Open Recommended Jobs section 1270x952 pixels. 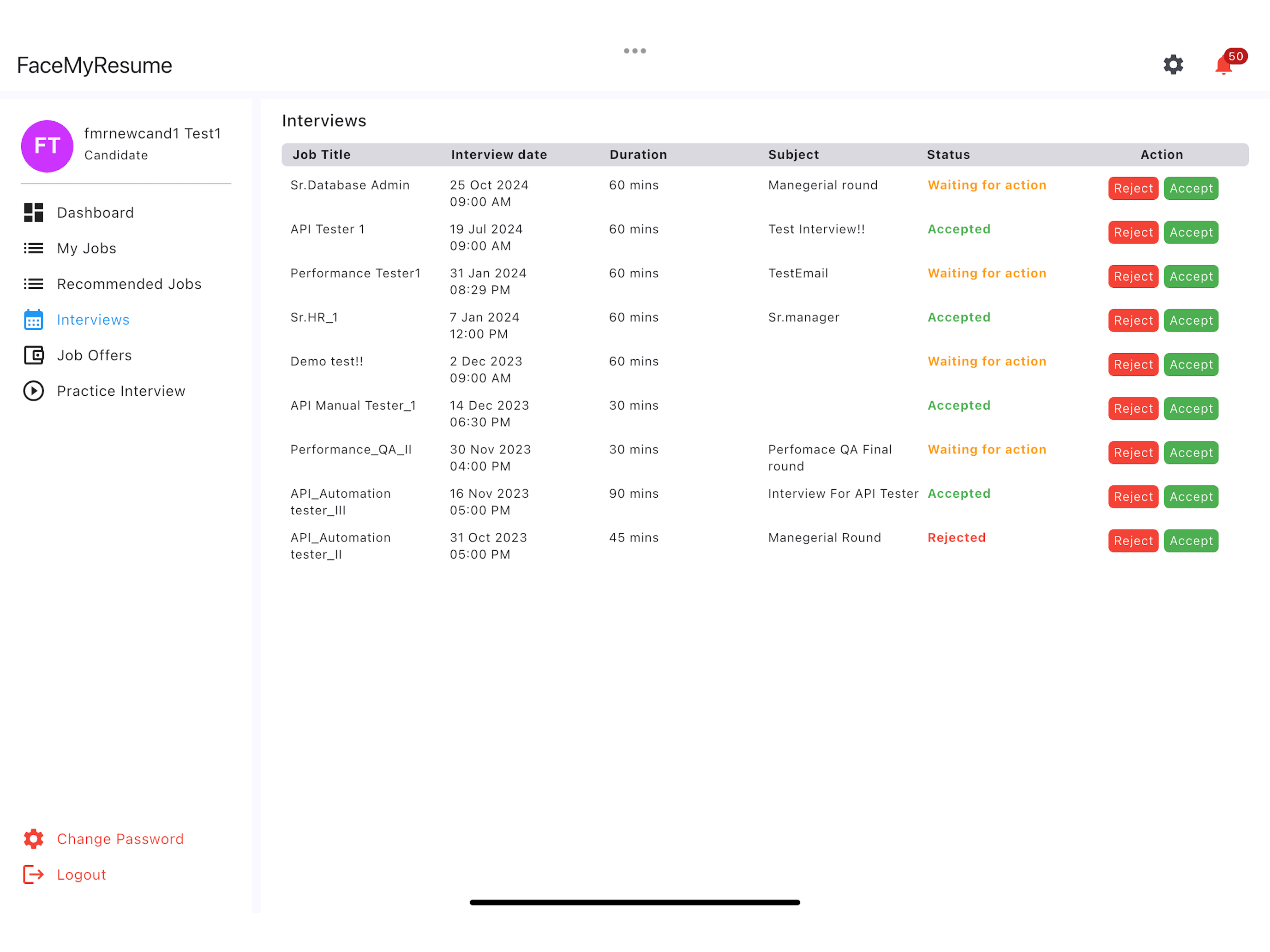coord(129,284)
